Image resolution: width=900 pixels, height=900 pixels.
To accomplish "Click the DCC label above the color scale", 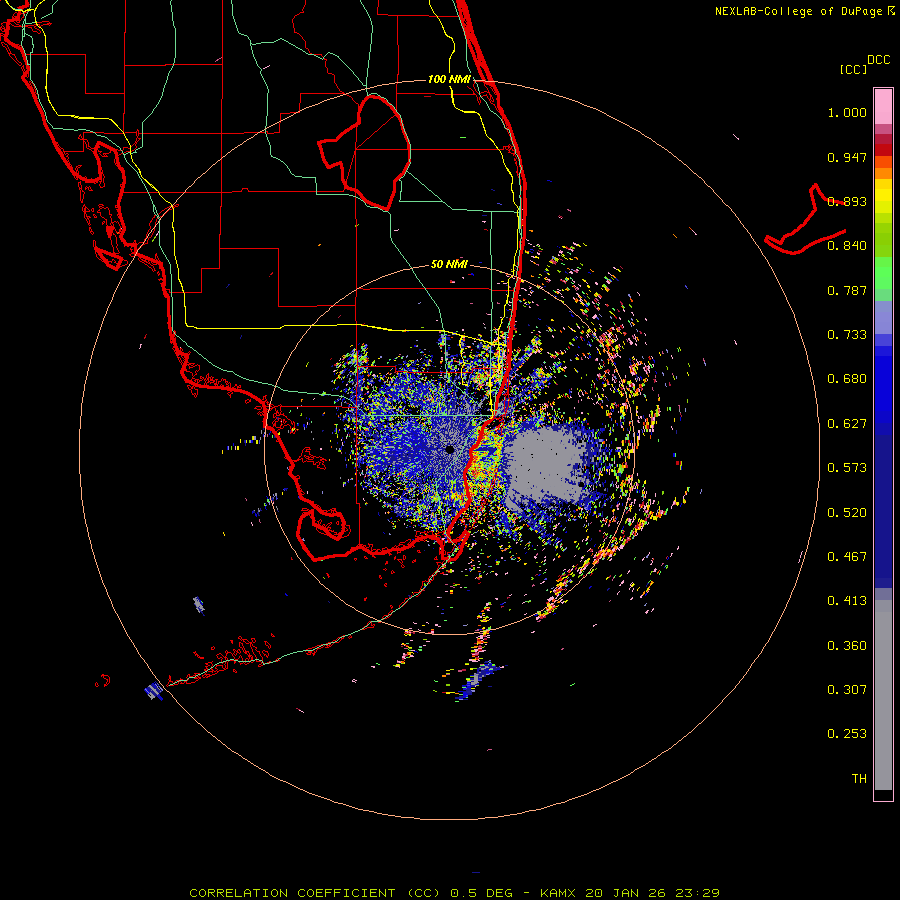I will click(879, 60).
